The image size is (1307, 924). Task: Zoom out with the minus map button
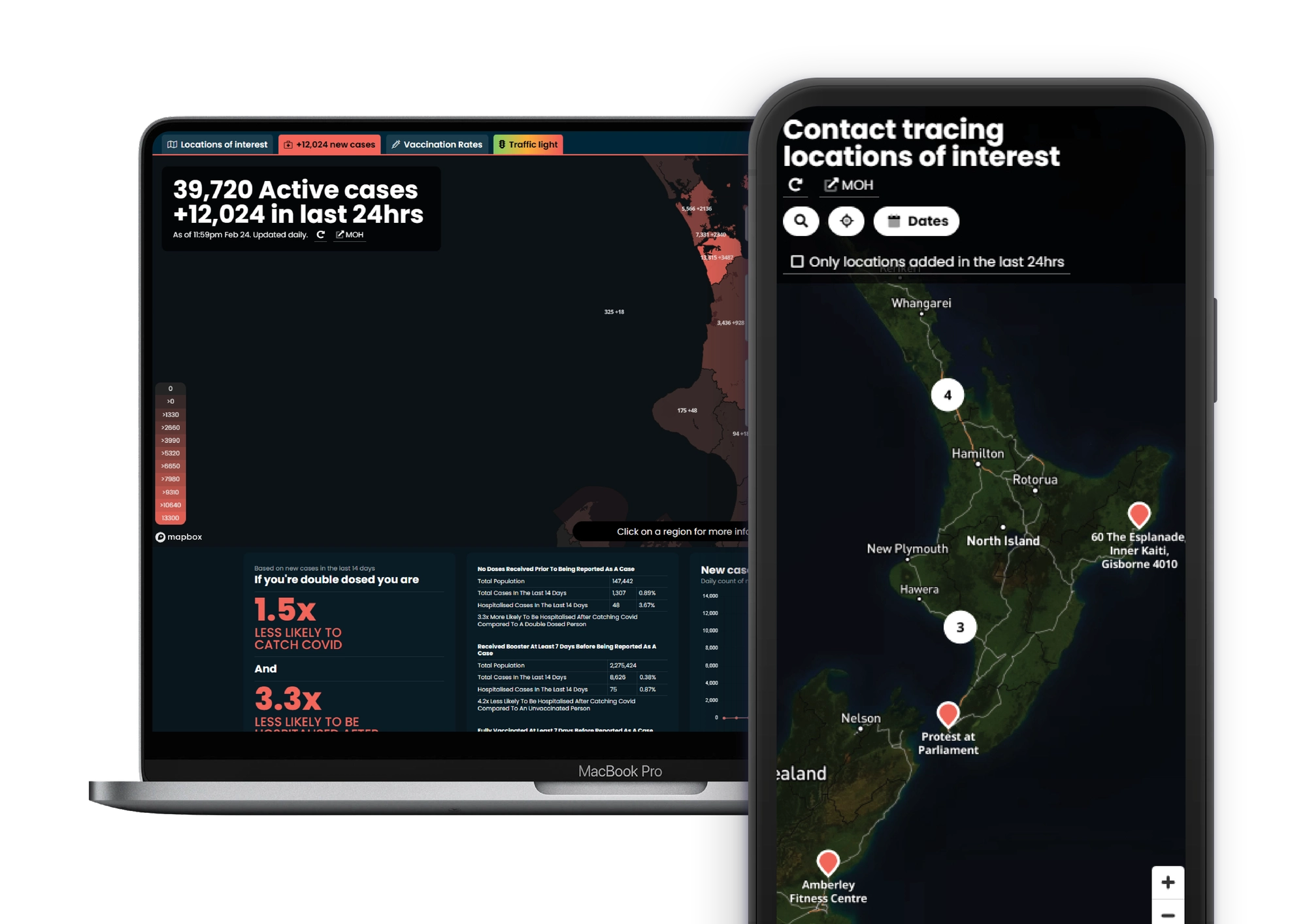click(1168, 915)
